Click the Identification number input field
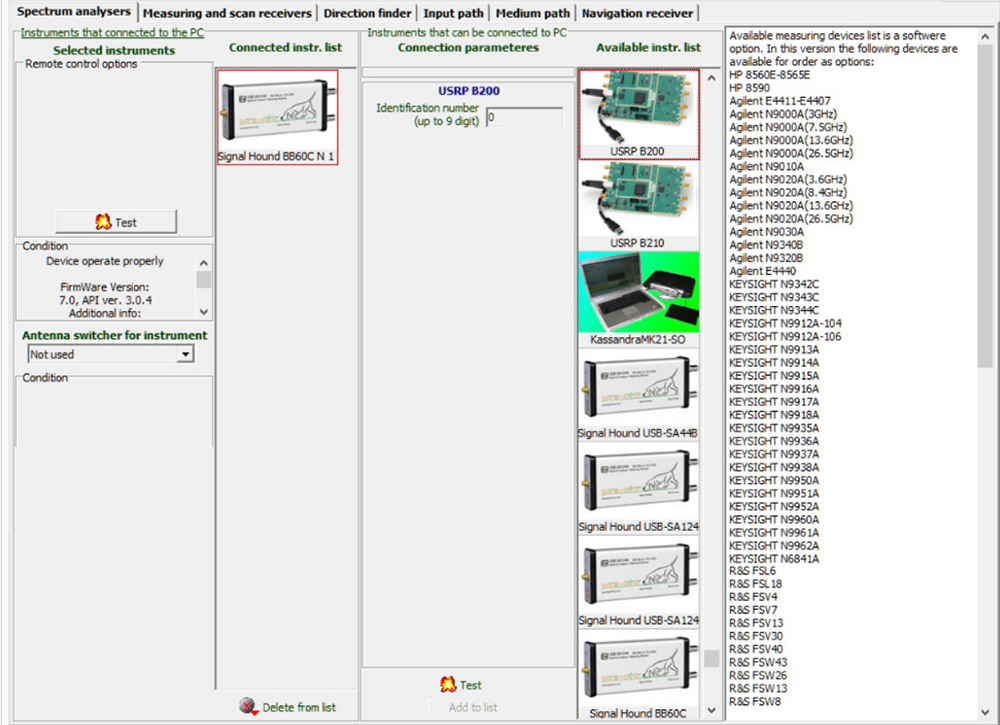Image resolution: width=1000 pixels, height=725 pixels. pyautogui.click(x=524, y=117)
